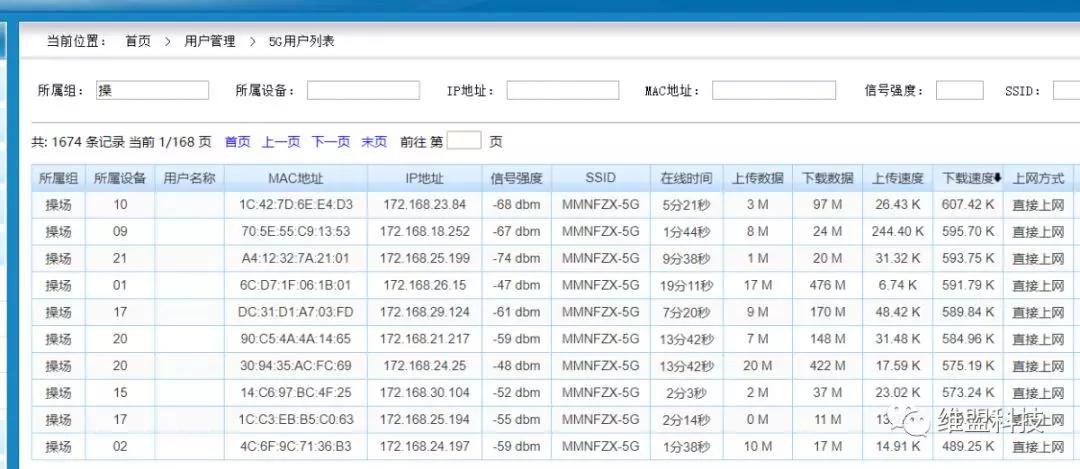Sort by 下载数据 column header

point(827,178)
